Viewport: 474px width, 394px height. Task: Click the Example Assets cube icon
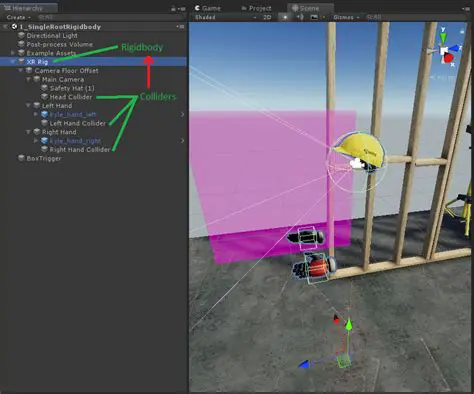[22, 53]
